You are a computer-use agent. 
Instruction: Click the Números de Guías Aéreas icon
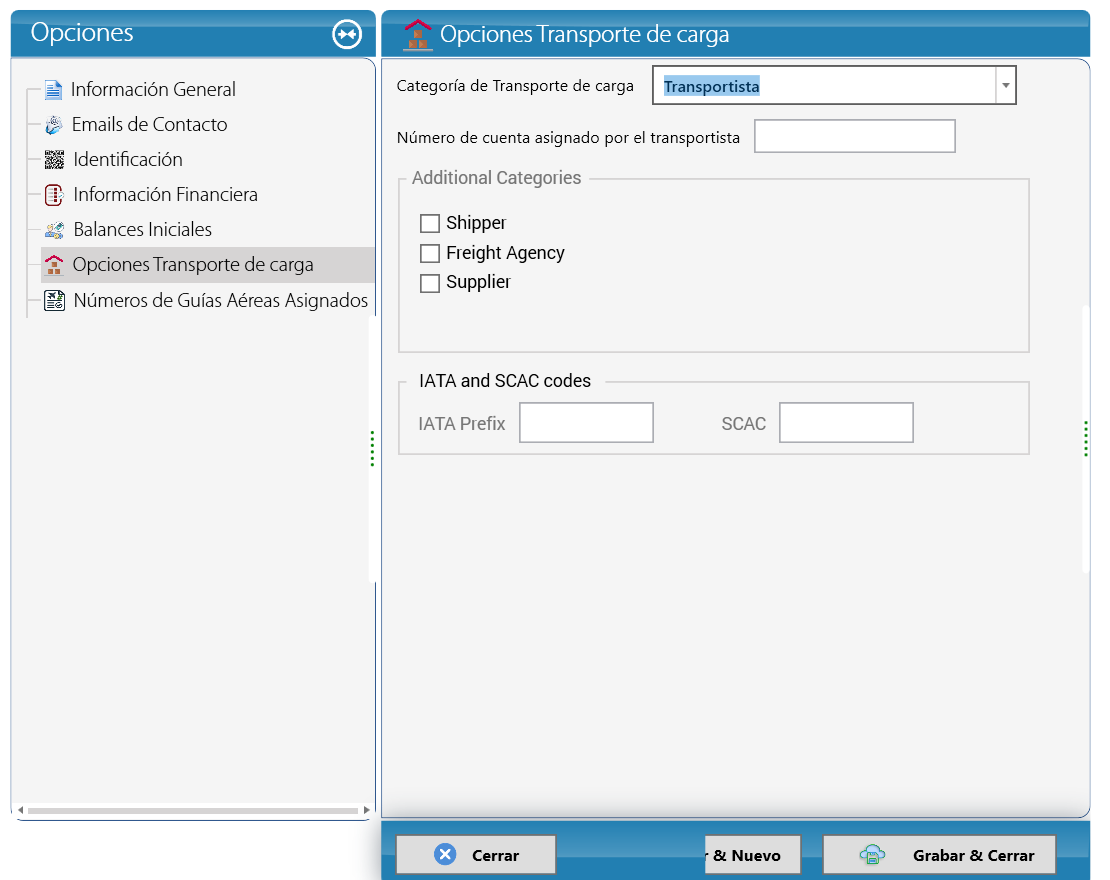point(54,300)
